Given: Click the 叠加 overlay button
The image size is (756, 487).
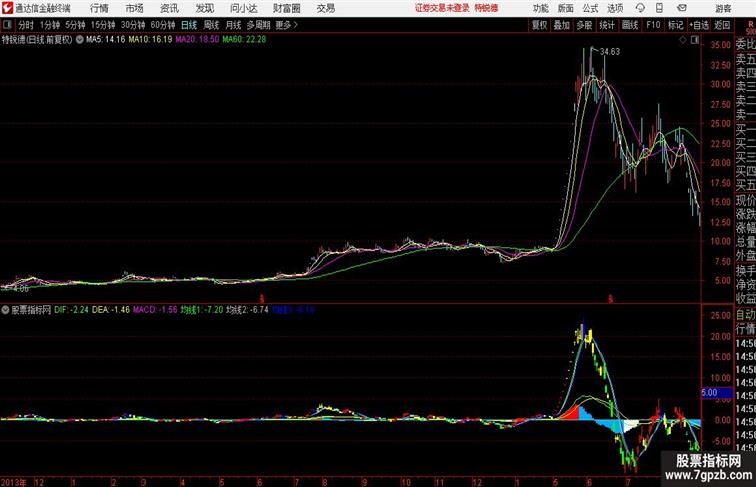Looking at the screenshot, I should (562, 25).
